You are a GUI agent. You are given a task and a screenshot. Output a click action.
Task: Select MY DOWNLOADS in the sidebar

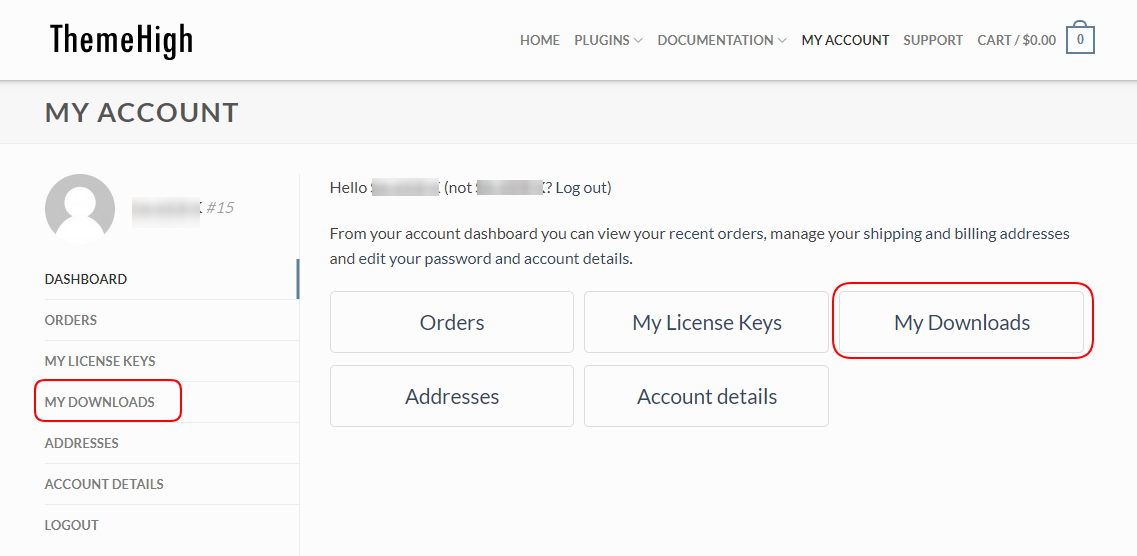pos(99,402)
